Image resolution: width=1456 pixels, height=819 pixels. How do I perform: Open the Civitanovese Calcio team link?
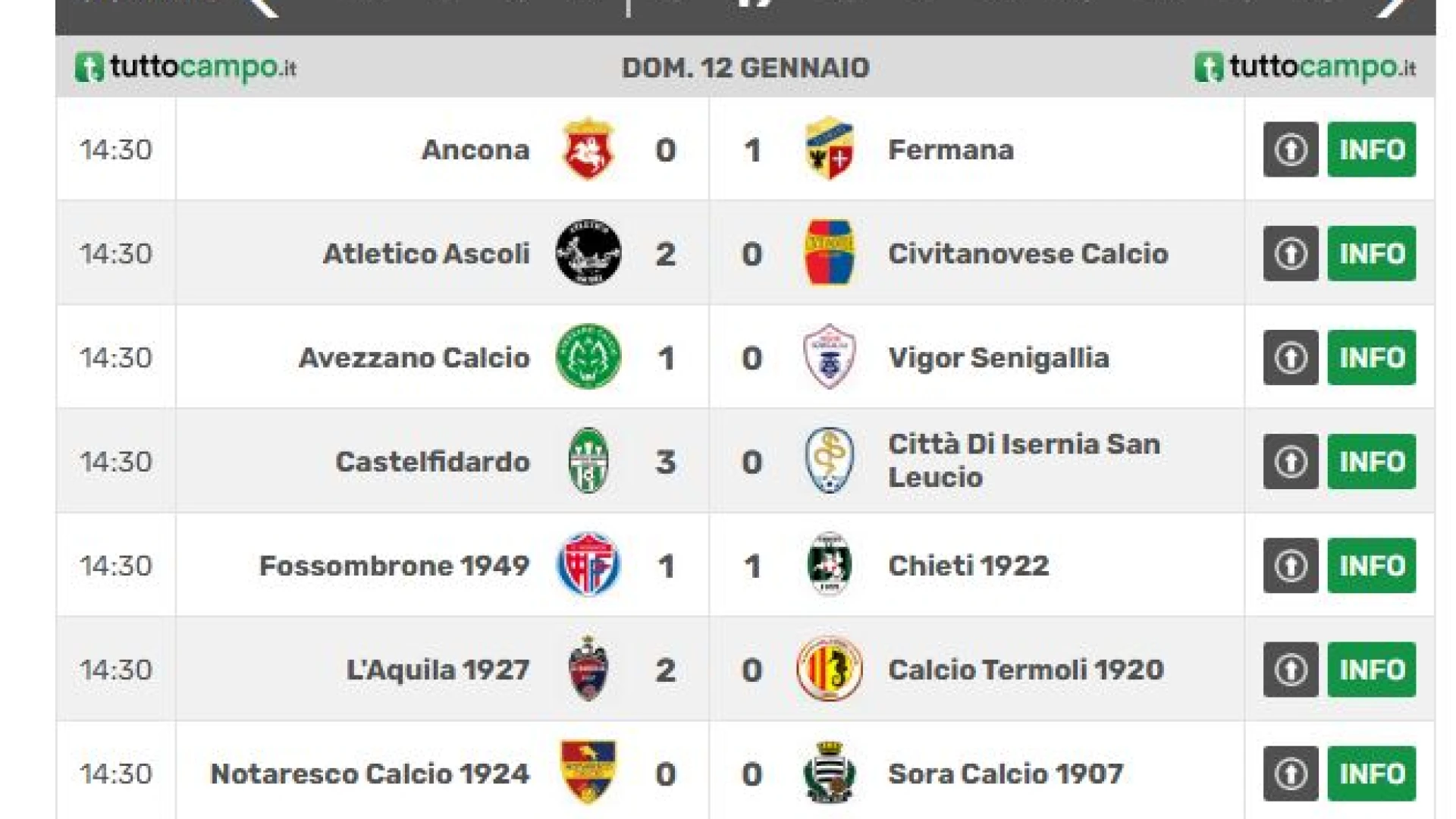pyautogui.click(x=1028, y=253)
